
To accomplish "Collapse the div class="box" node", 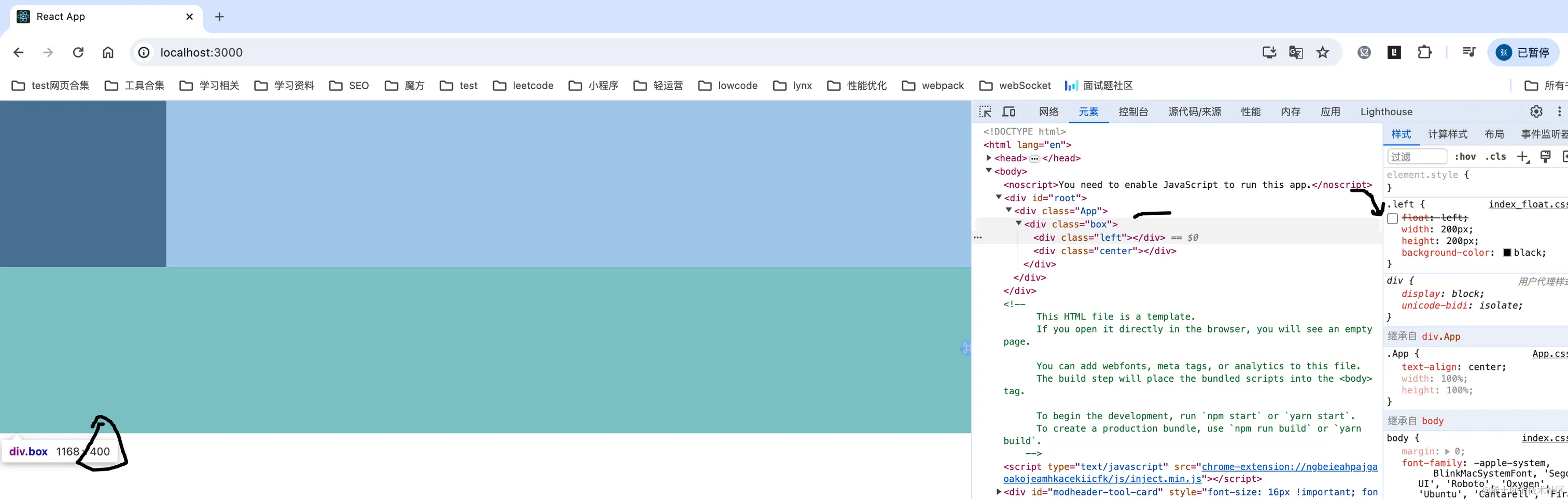I will [1018, 224].
